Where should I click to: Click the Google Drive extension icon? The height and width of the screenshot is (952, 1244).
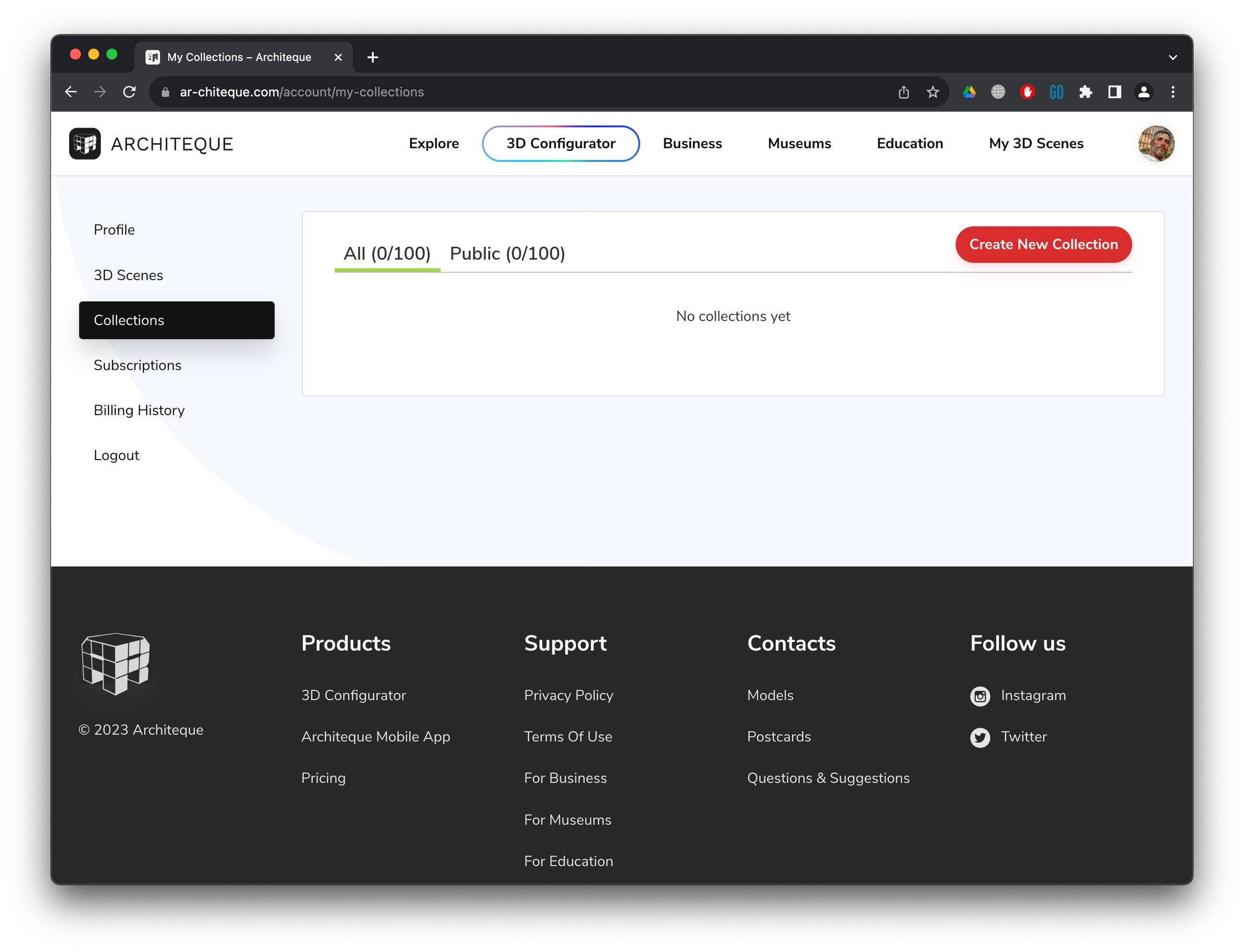click(969, 92)
